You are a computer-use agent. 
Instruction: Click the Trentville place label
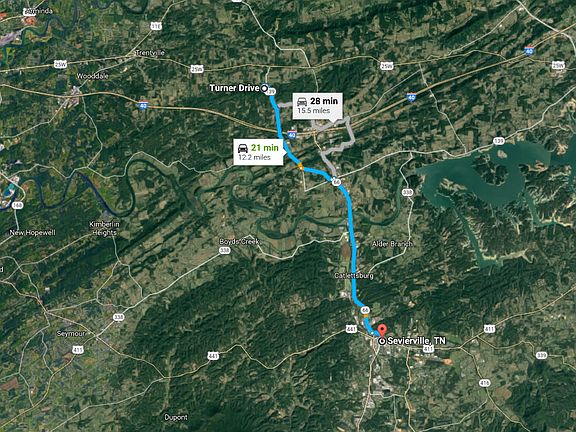pyautogui.click(x=150, y=53)
